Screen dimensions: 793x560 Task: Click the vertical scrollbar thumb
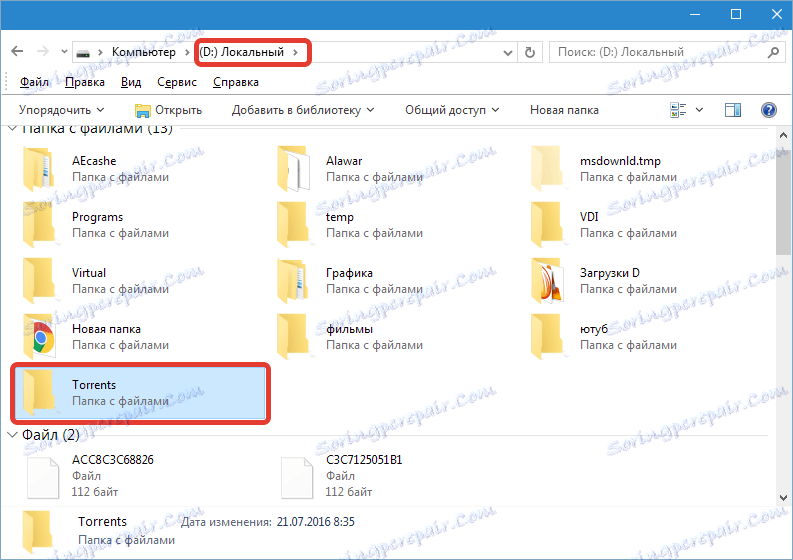[783, 202]
